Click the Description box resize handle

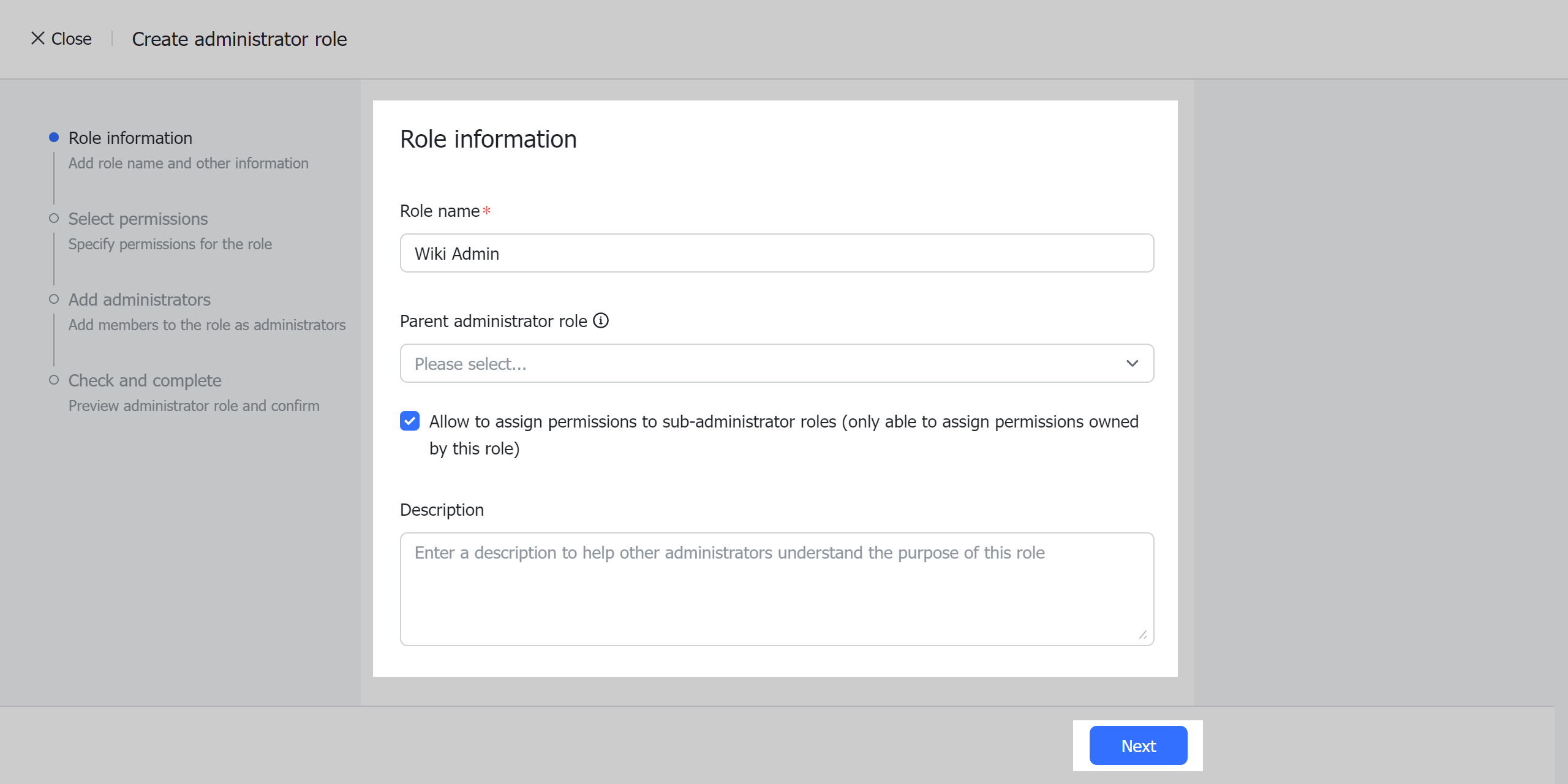[x=1143, y=635]
